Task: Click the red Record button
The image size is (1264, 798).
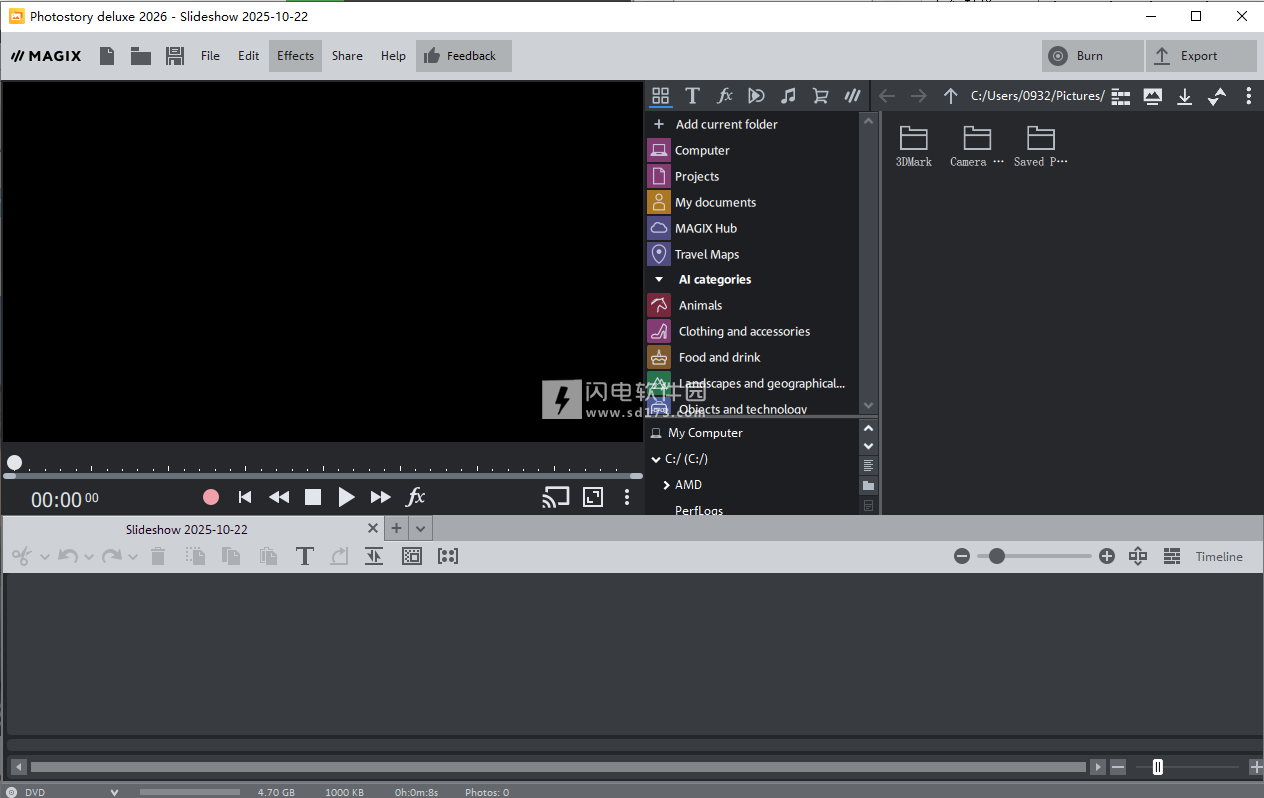Action: pos(211,497)
